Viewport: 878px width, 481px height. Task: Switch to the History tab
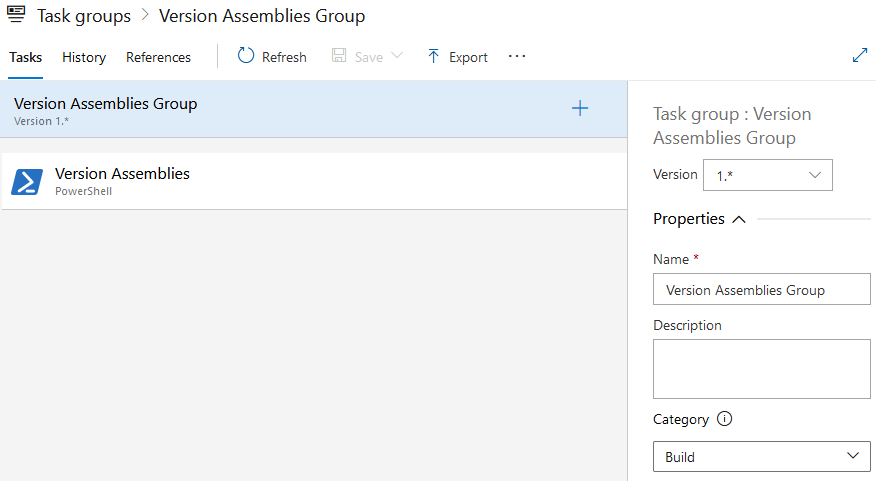pyautogui.click(x=84, y=57)
